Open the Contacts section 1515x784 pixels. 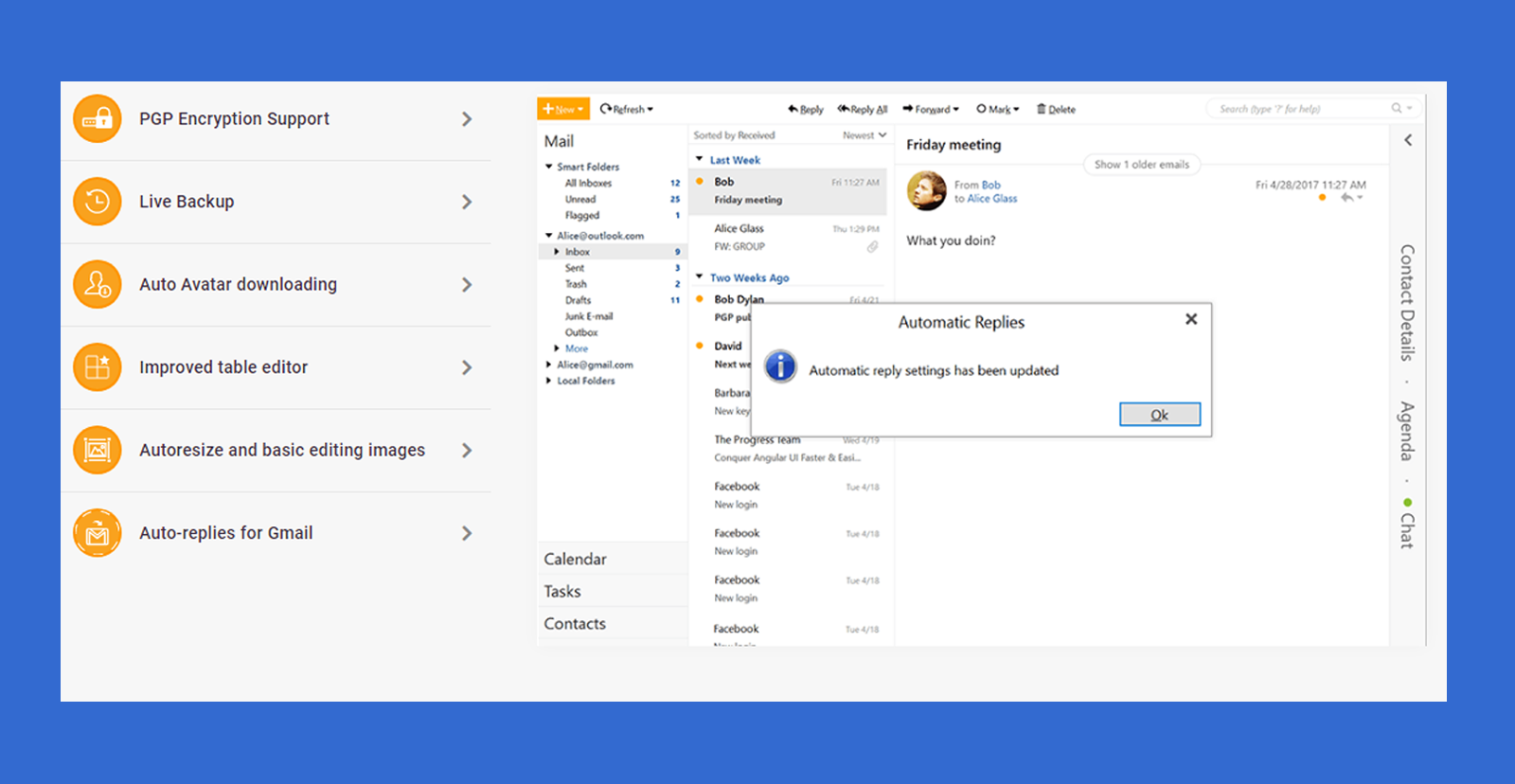pos(575,623)
